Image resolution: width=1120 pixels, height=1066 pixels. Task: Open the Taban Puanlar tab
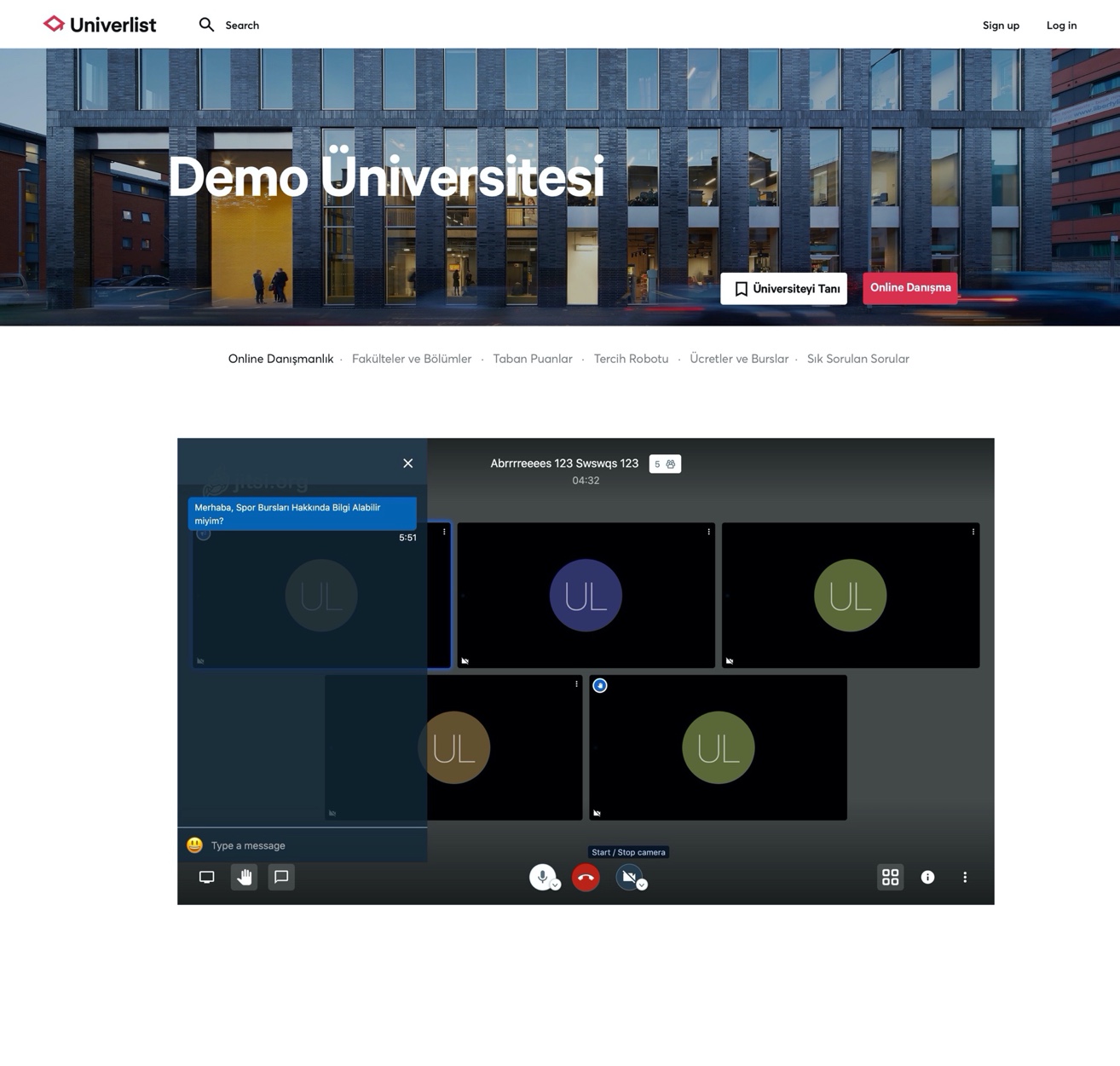point(533,359)
